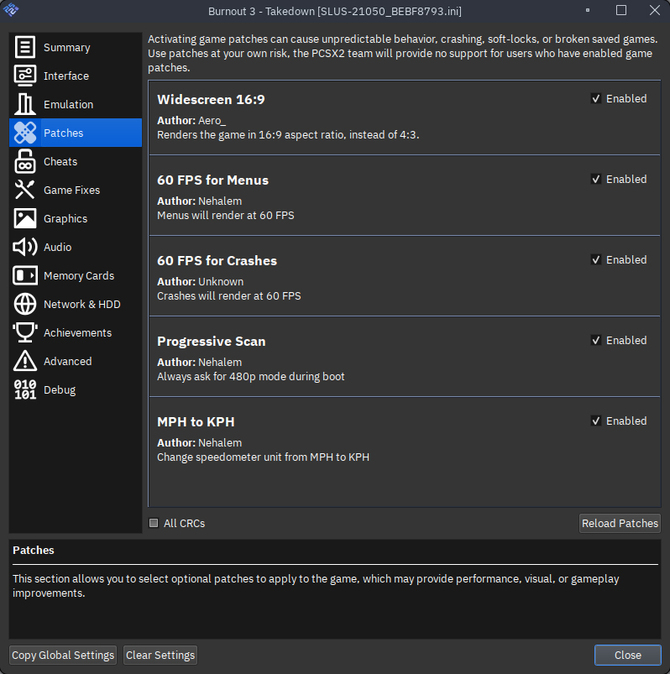Click the Author: Aero_ line
The height and width of the screenshot is (674, 670).
(191, 120)
